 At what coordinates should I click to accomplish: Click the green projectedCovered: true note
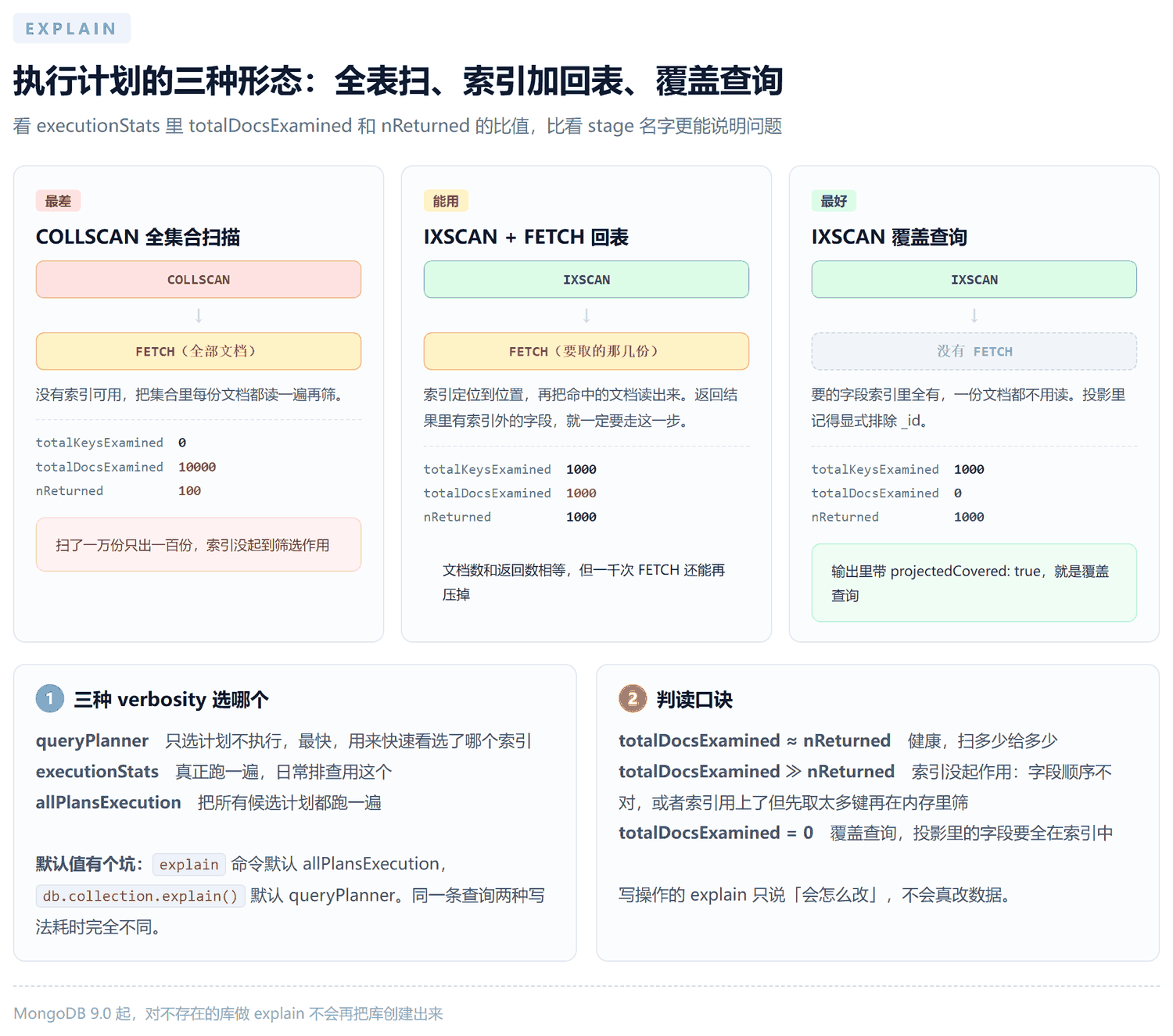point(974,583)
